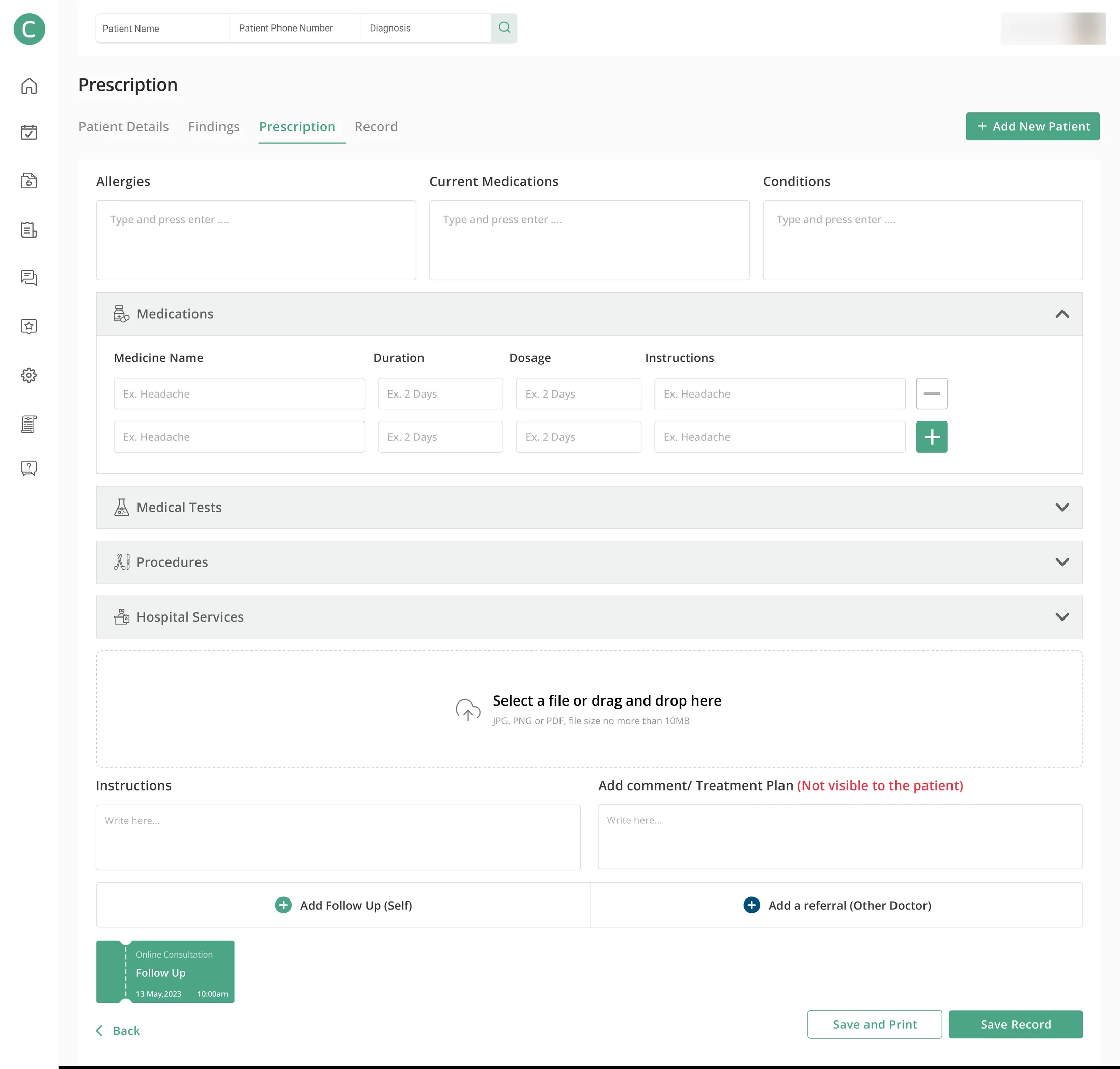
Task: Click Add New Patient button
Action: [1032, 127]
